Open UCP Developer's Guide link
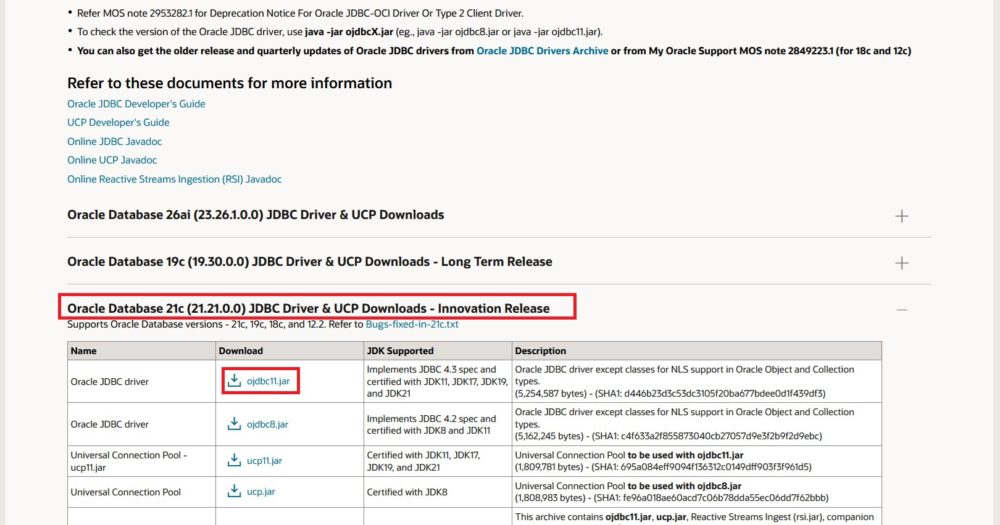This screenshot has width=1000, height=525. 118,122
